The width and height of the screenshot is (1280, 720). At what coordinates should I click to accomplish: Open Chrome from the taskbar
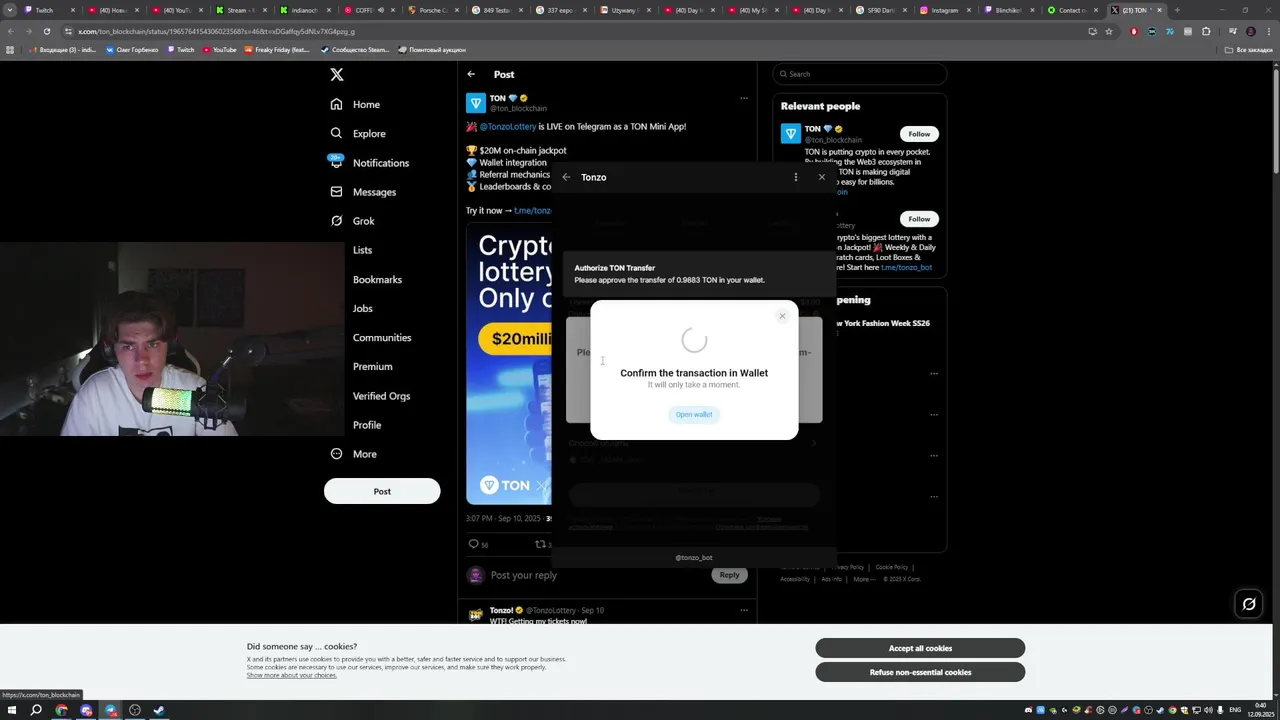pyautogui.click(x=61, y=710)
